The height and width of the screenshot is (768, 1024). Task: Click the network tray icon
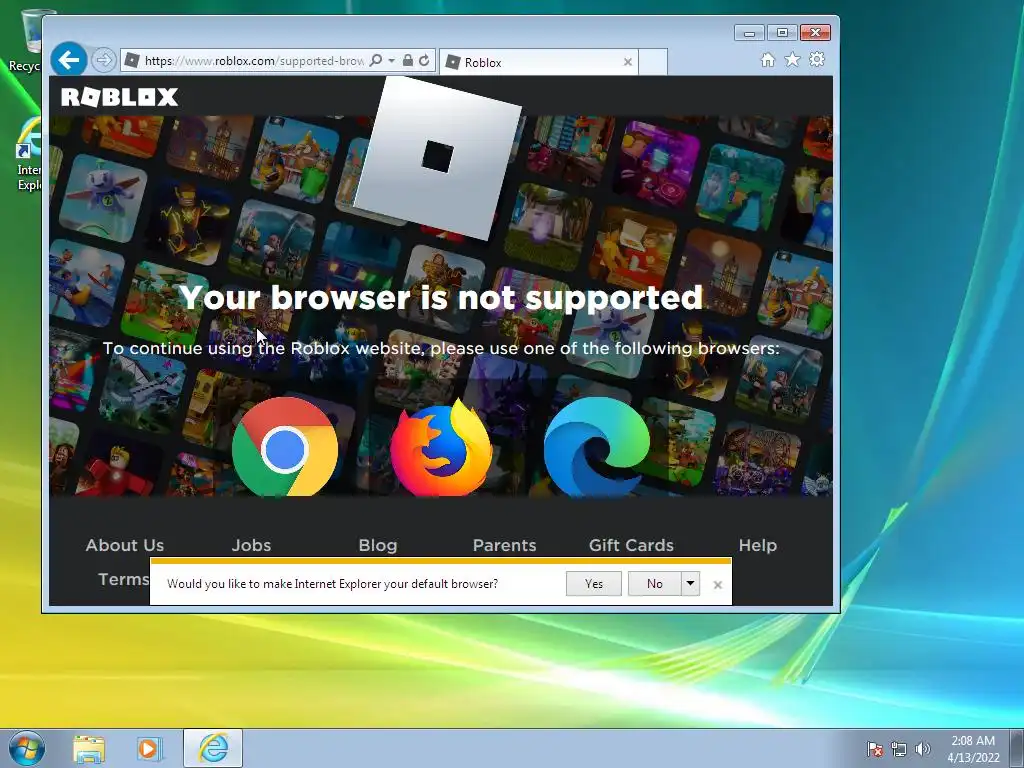click(x=899, y=749)
